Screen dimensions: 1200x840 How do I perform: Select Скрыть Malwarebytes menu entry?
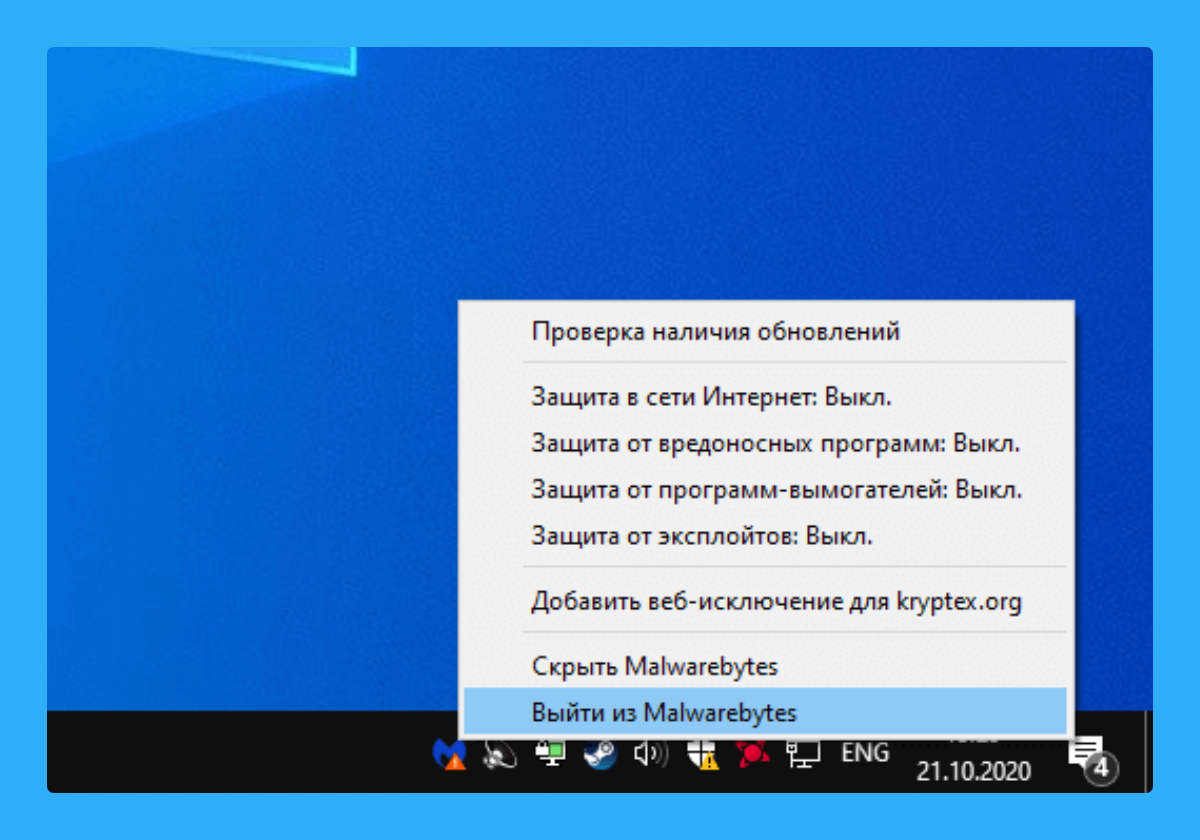coord(765,665)
